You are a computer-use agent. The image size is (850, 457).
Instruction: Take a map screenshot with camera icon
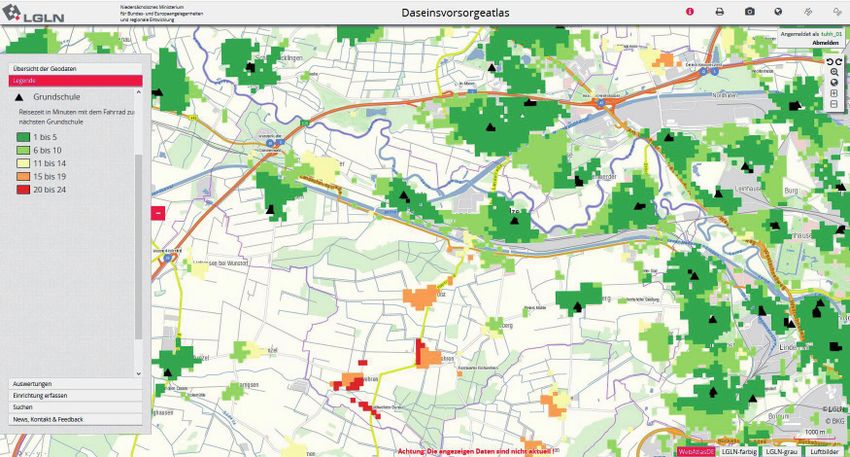pyautogui.click(x=749, y=11)
